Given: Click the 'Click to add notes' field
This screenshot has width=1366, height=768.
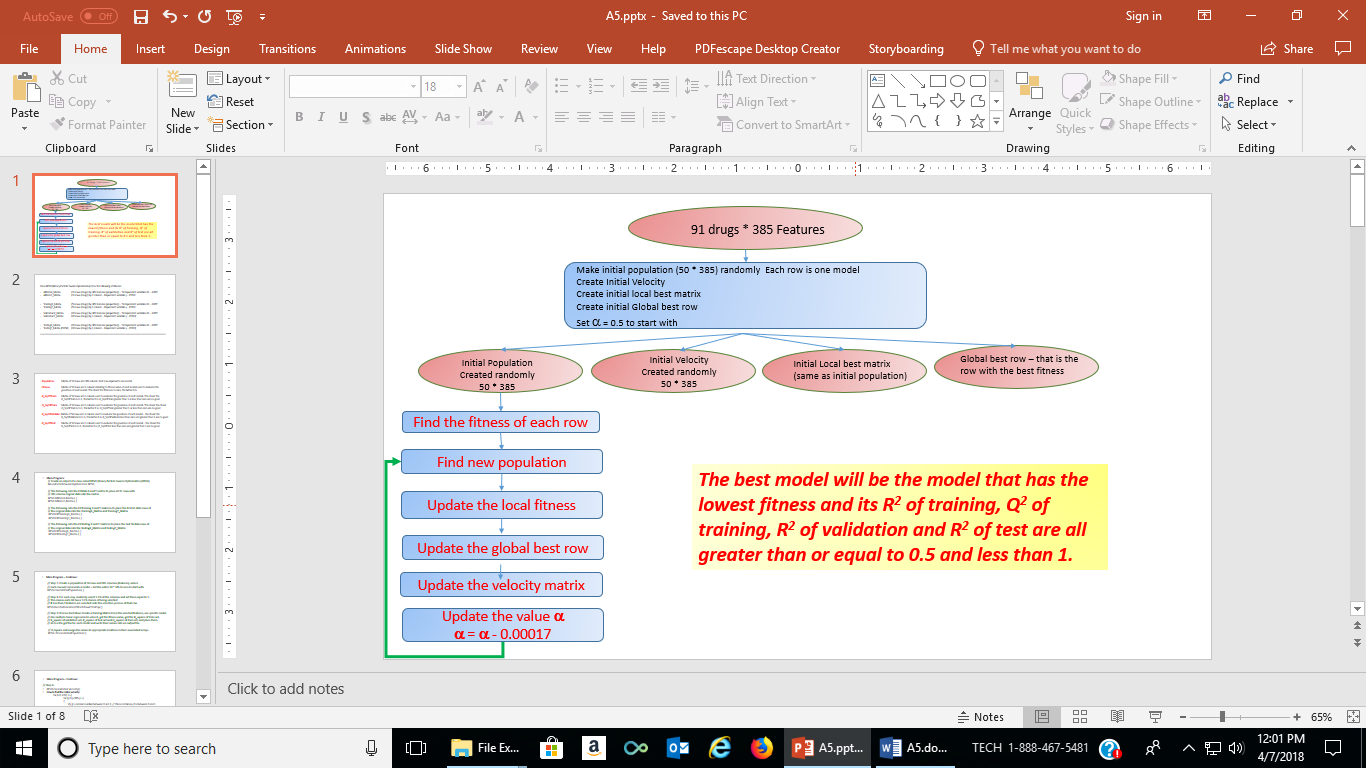Looking at the screenshot, I should (286, 688).
